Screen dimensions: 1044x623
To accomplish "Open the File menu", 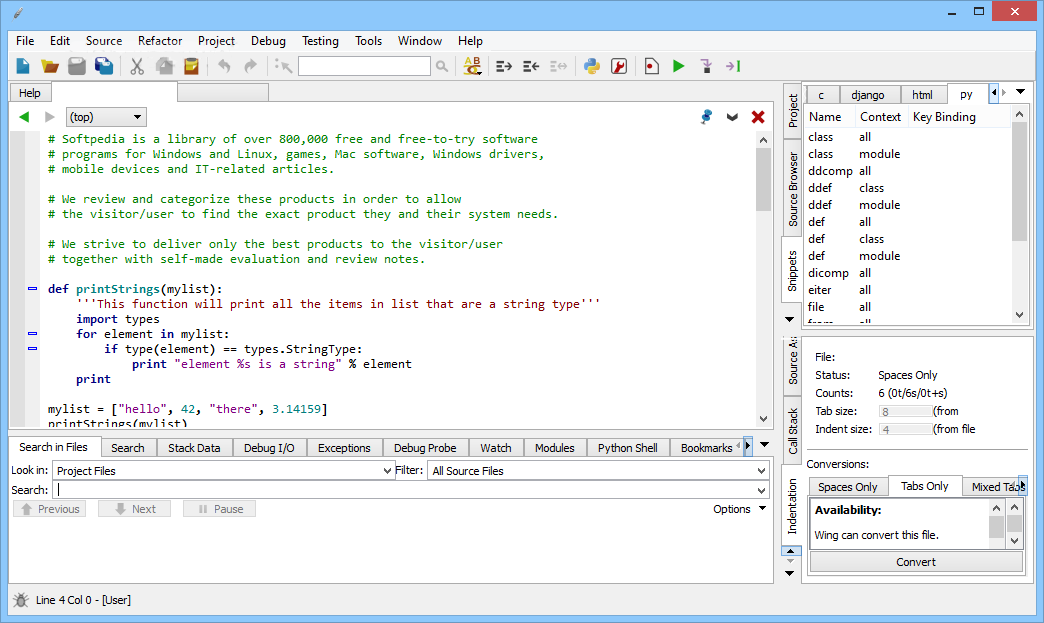I will [25, 41].
